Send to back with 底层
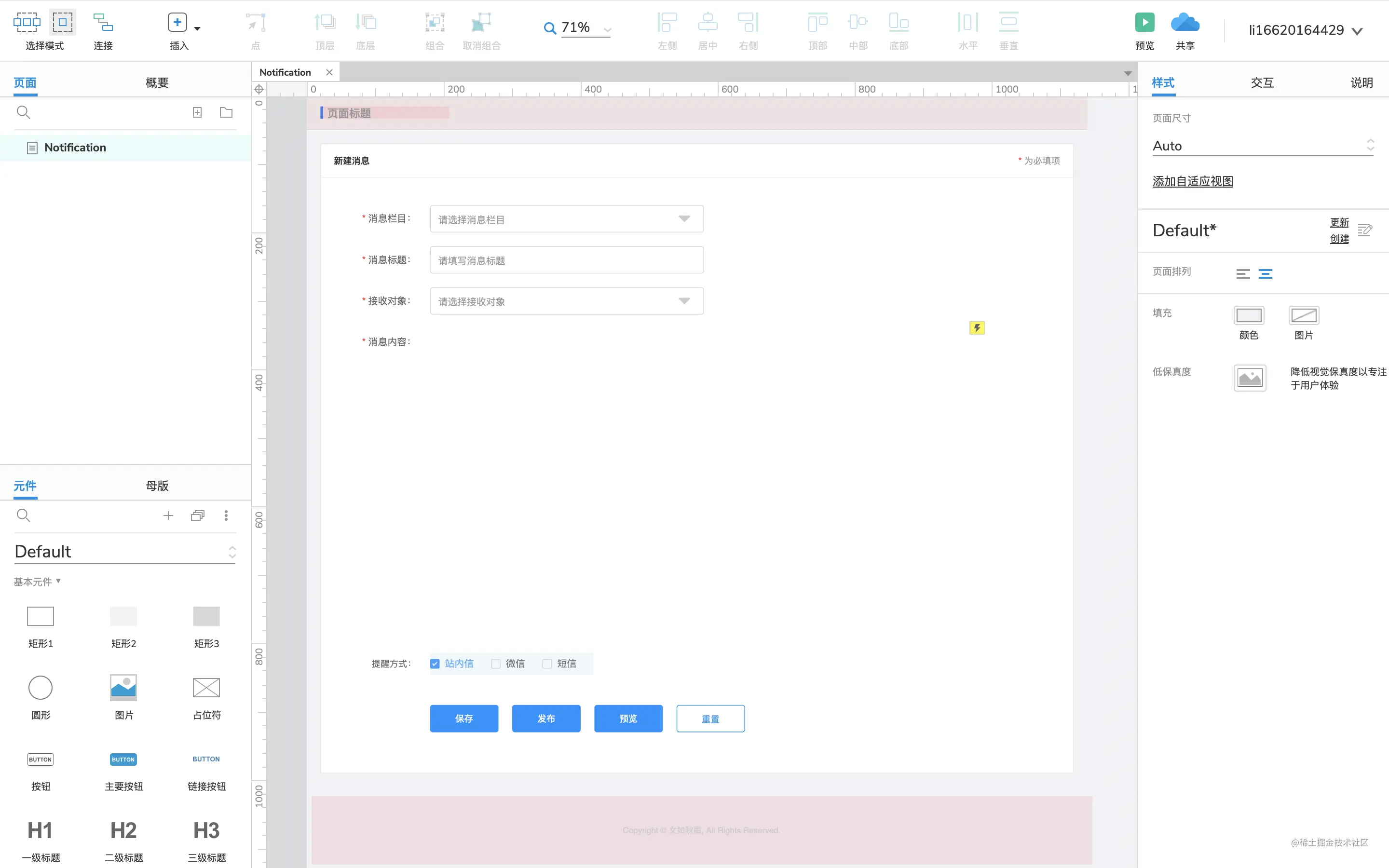The height and width of the screenshot is (868, 1389). [x=366, y=22]
